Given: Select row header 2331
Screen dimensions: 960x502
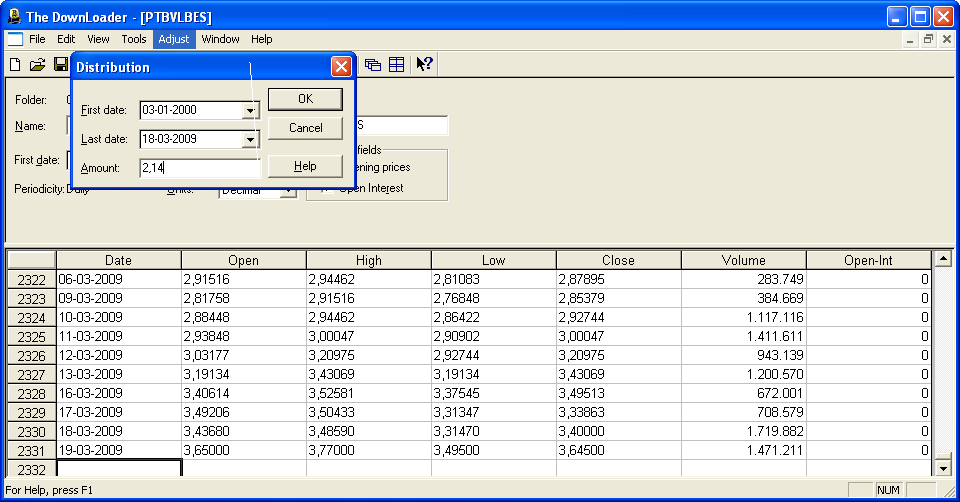Looking at the screenshot, I should tap(31, 451).
